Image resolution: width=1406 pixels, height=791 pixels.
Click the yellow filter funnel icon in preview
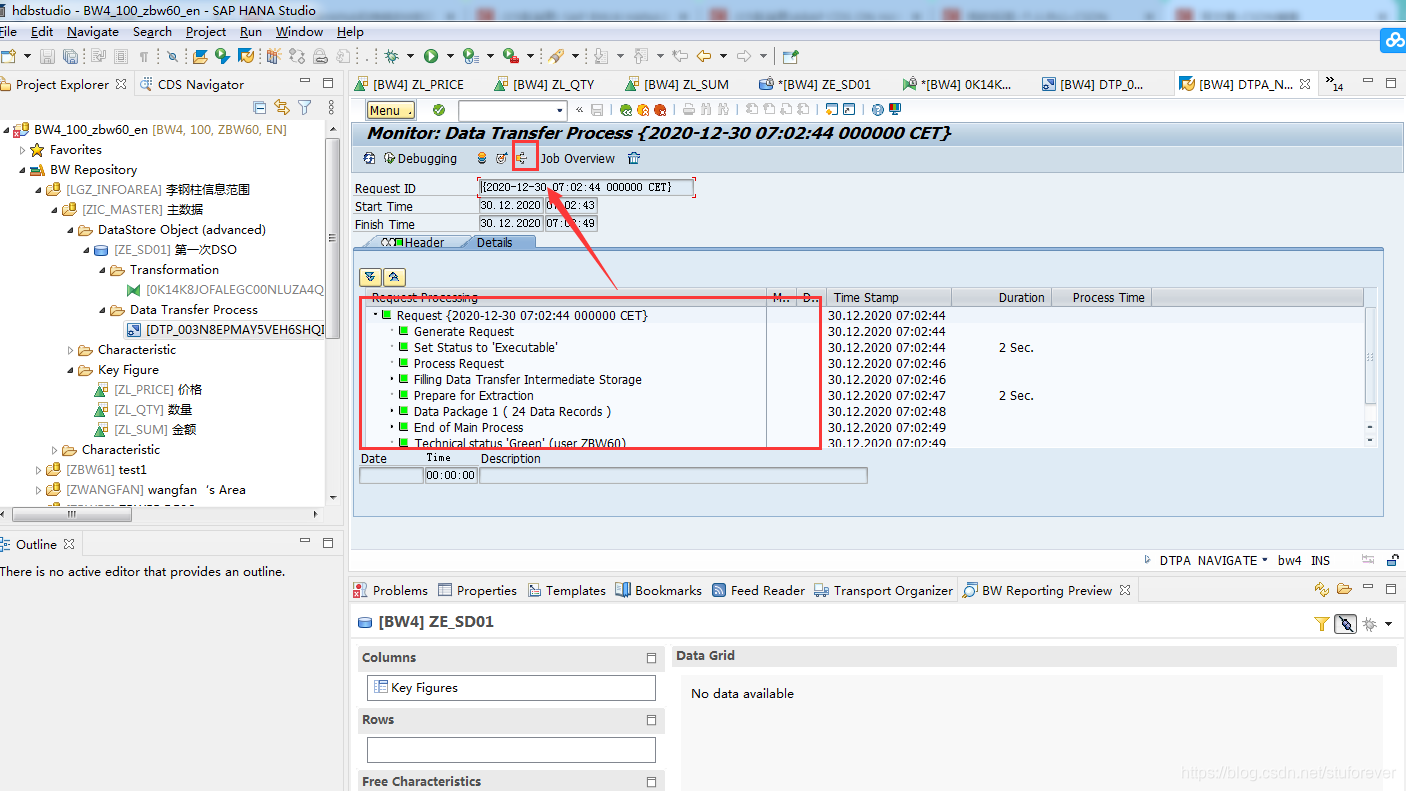[x=1322, y=623]
